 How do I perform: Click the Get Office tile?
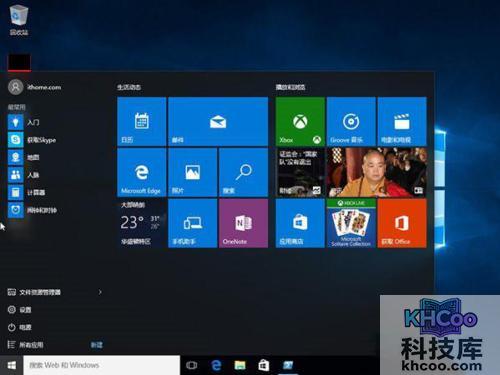(x=402, y=223)
